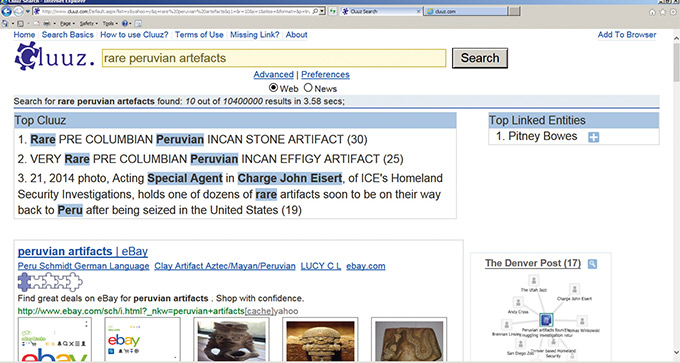Open the Peru Schmidt German Language link
This screenshot has height=363, width=680.
pyautogui.click(x=83, y=266)
